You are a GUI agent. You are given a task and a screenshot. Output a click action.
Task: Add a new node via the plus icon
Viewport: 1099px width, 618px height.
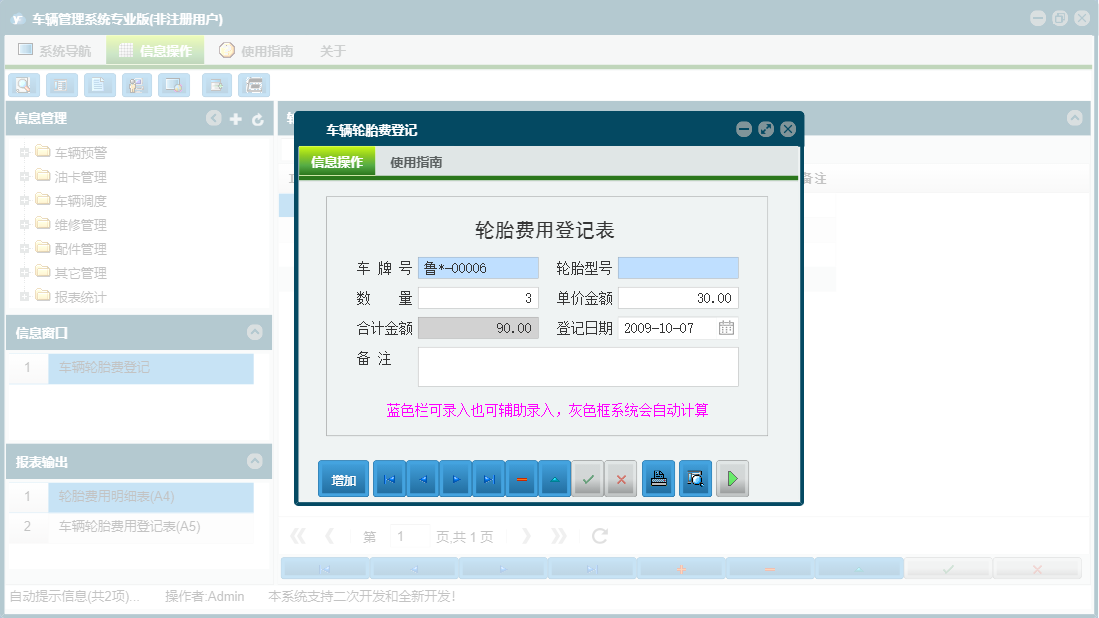click(x=236, y=118)
